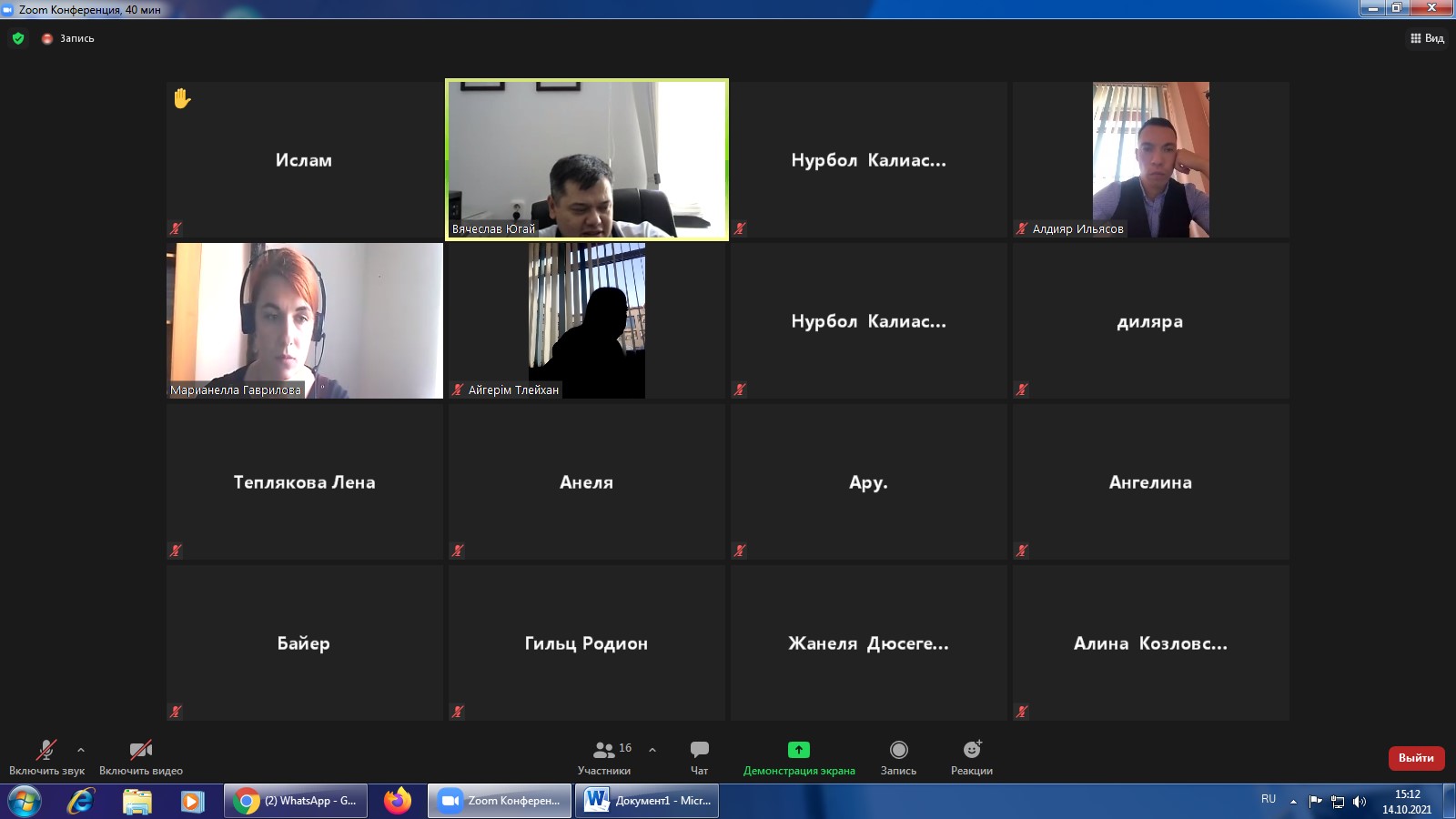Click muted mic icon on Анеля tile

[458, 551]
